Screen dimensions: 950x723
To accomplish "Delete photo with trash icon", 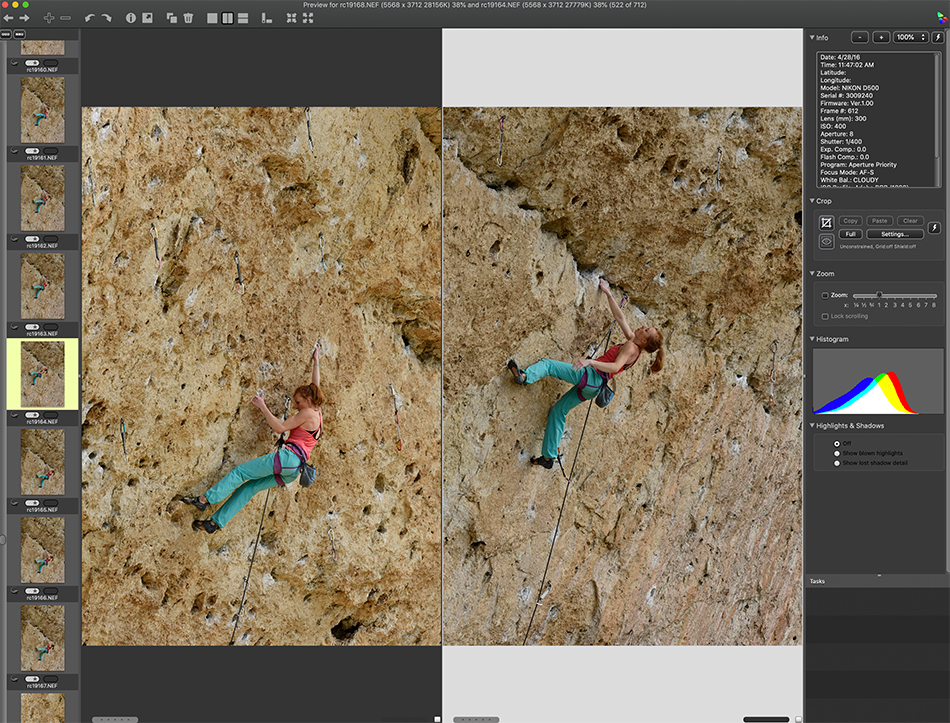I will pos(188,18).
